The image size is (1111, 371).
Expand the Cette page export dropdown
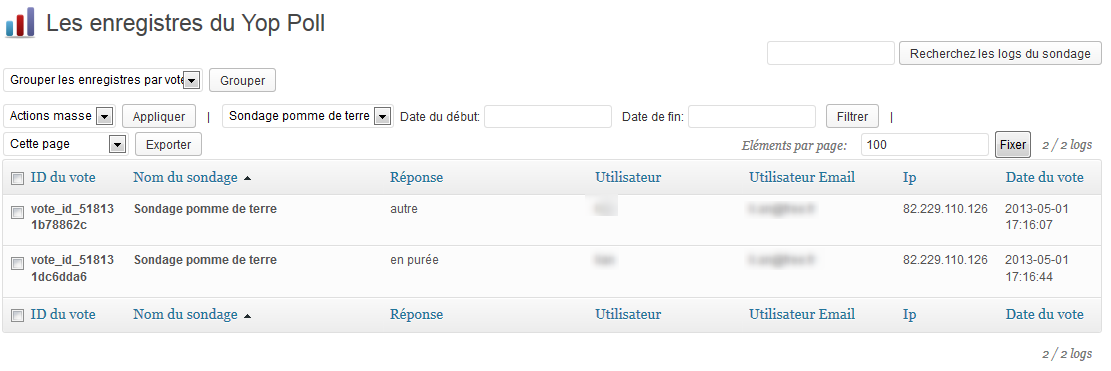[x=65, y=144]
